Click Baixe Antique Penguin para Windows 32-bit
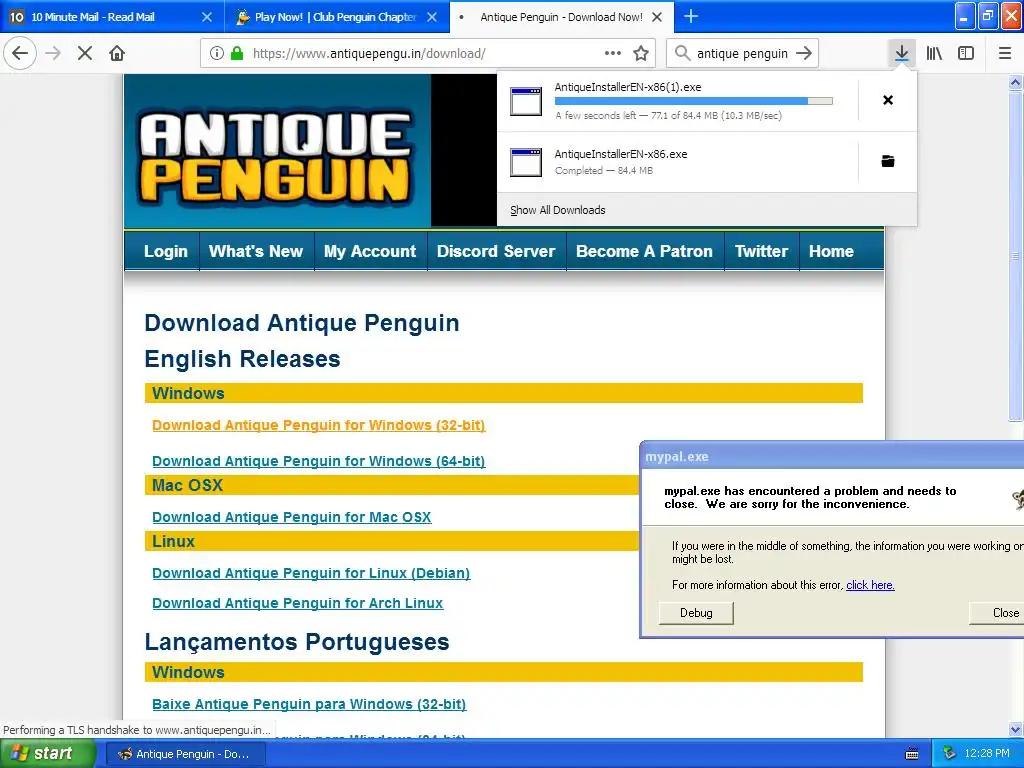The image size is (1024, 768). [x=309, y=704]
